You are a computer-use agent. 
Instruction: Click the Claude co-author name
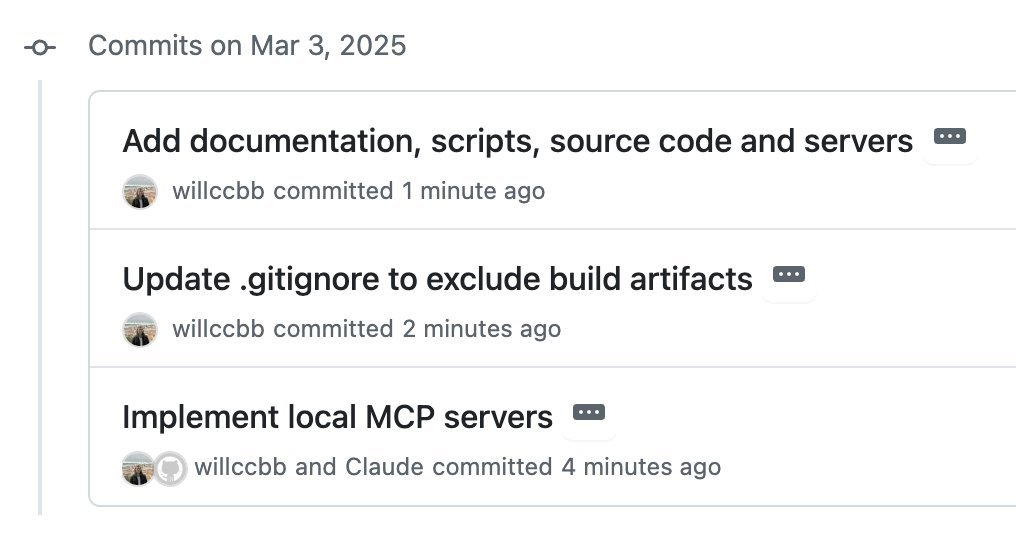click(x=384, y=467)
